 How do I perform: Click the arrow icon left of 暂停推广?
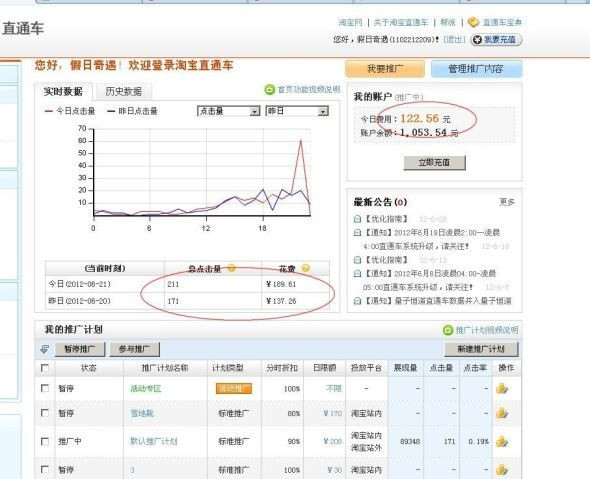tap(44, 349)
